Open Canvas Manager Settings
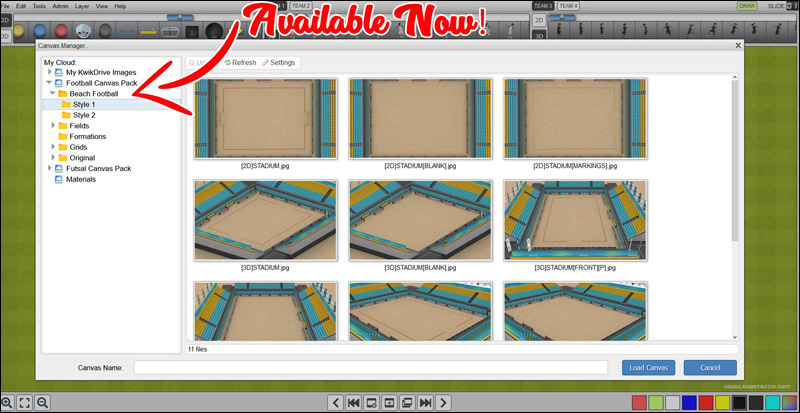The height and width of the screenshot is (413, 800). coord(279,62)
